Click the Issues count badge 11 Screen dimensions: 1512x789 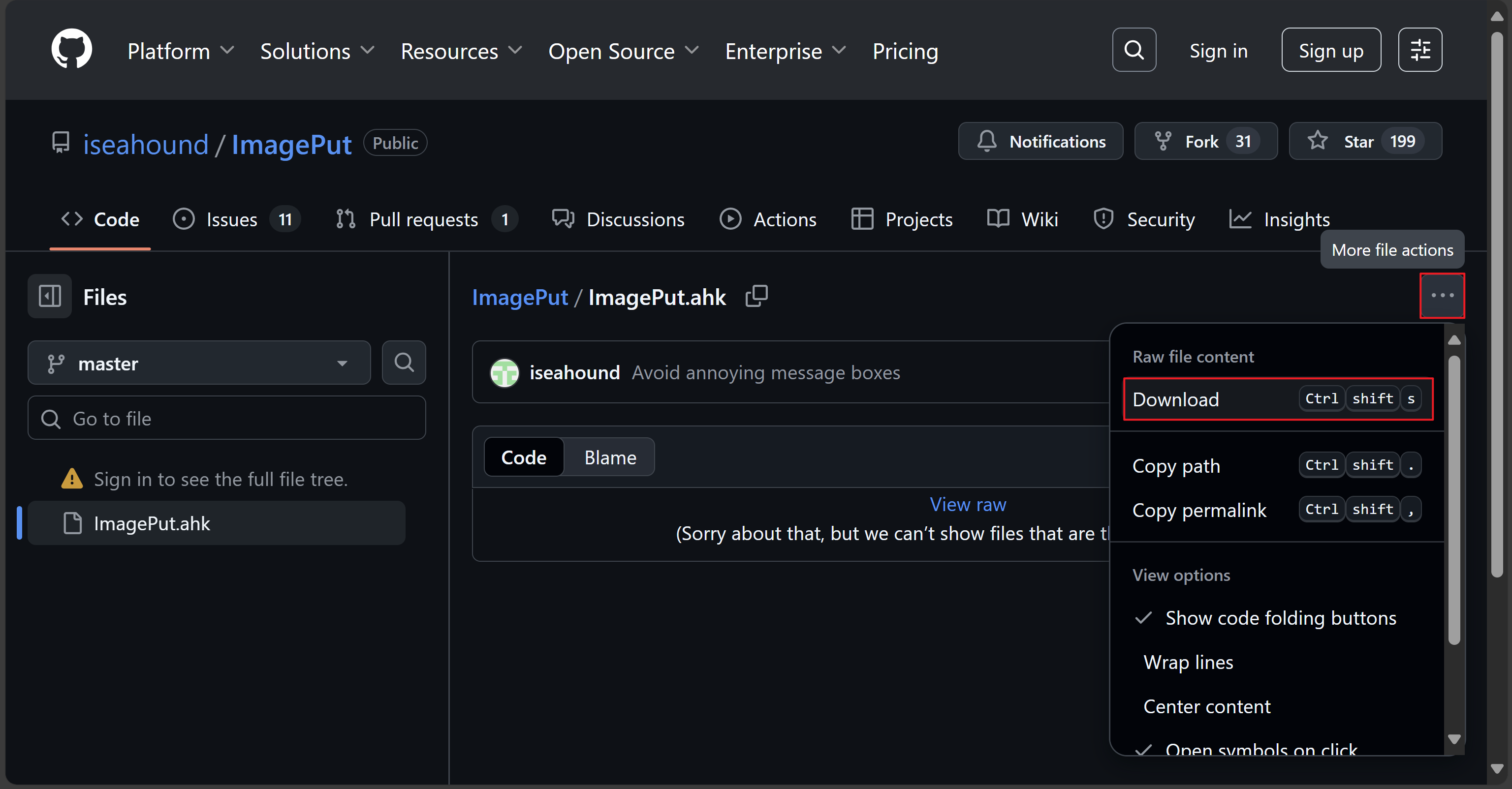click(x=285, y=219)
